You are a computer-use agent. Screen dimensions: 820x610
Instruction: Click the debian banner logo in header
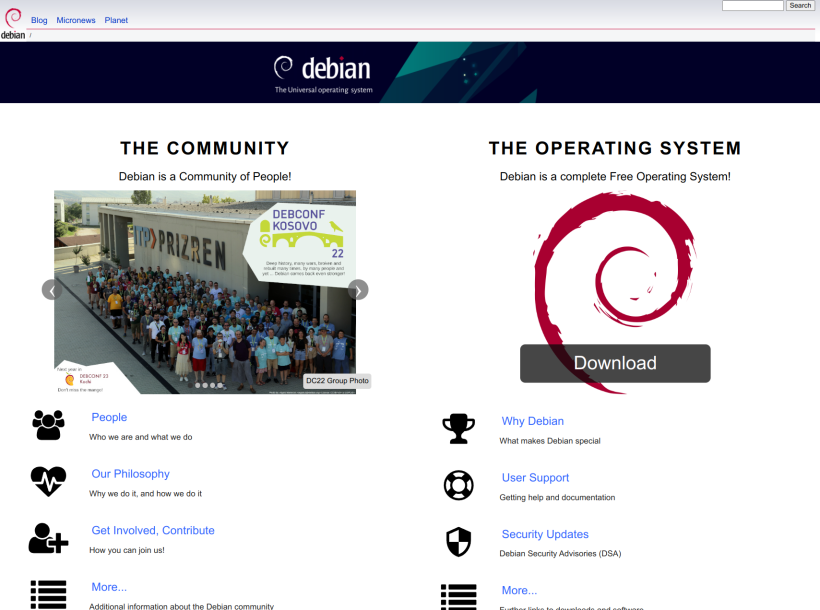tap(323, 74)
